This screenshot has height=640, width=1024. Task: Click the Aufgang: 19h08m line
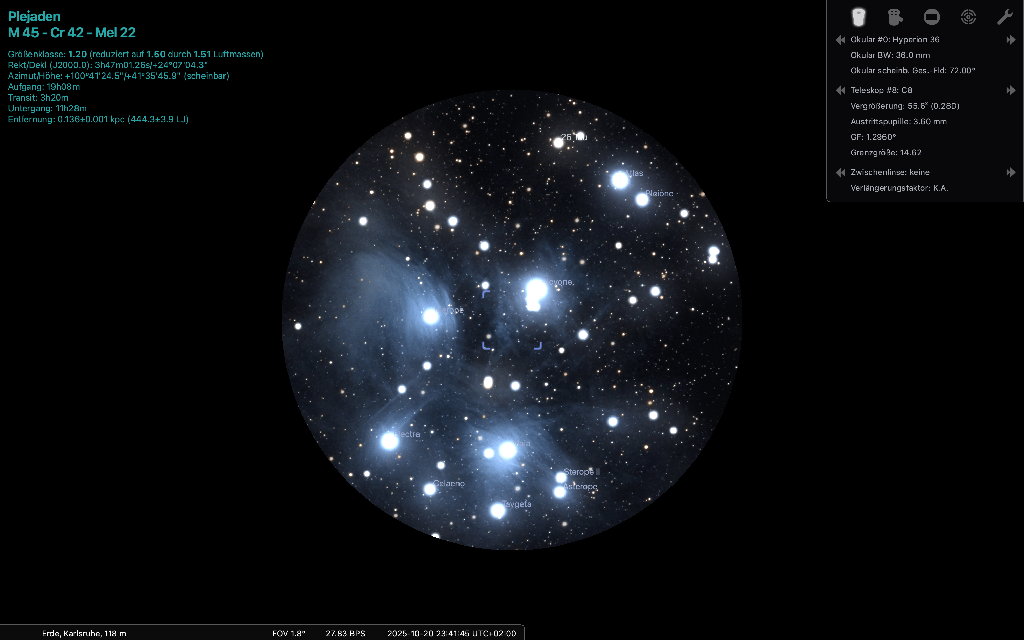point(44,87)
